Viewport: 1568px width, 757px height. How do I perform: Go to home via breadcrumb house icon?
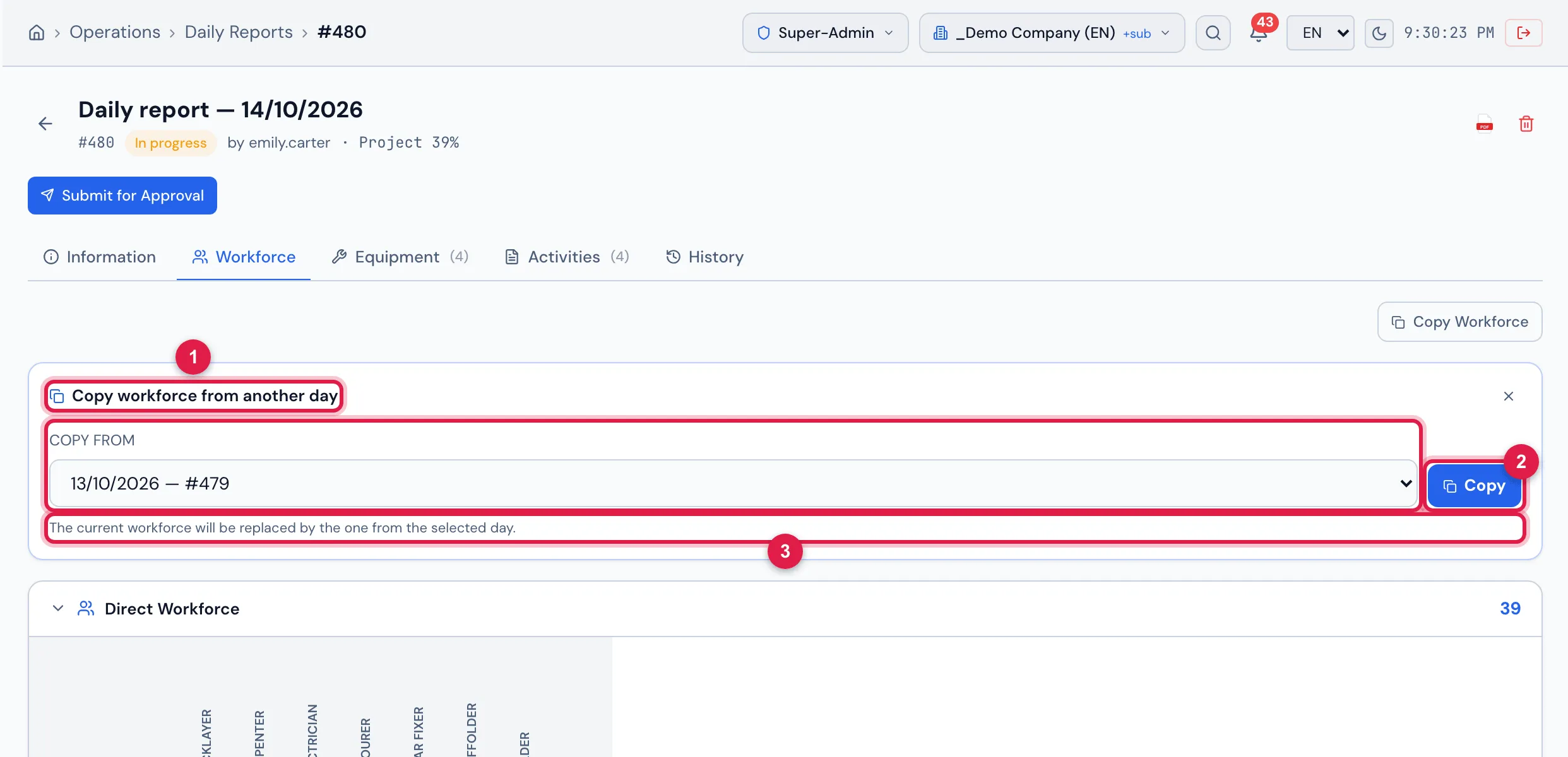click(37, 33)
